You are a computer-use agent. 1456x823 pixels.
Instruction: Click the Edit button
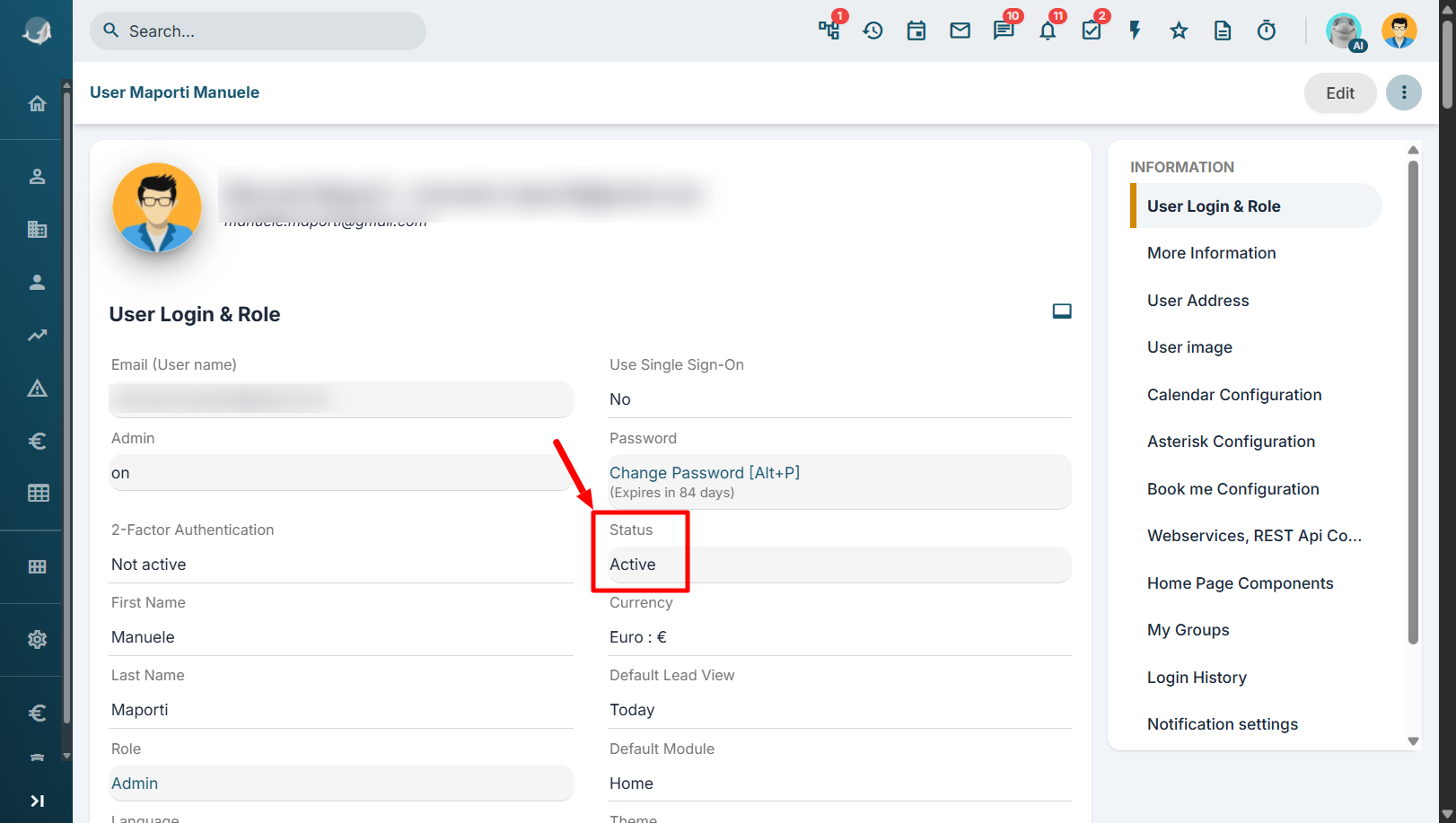tap(1340, 92)
